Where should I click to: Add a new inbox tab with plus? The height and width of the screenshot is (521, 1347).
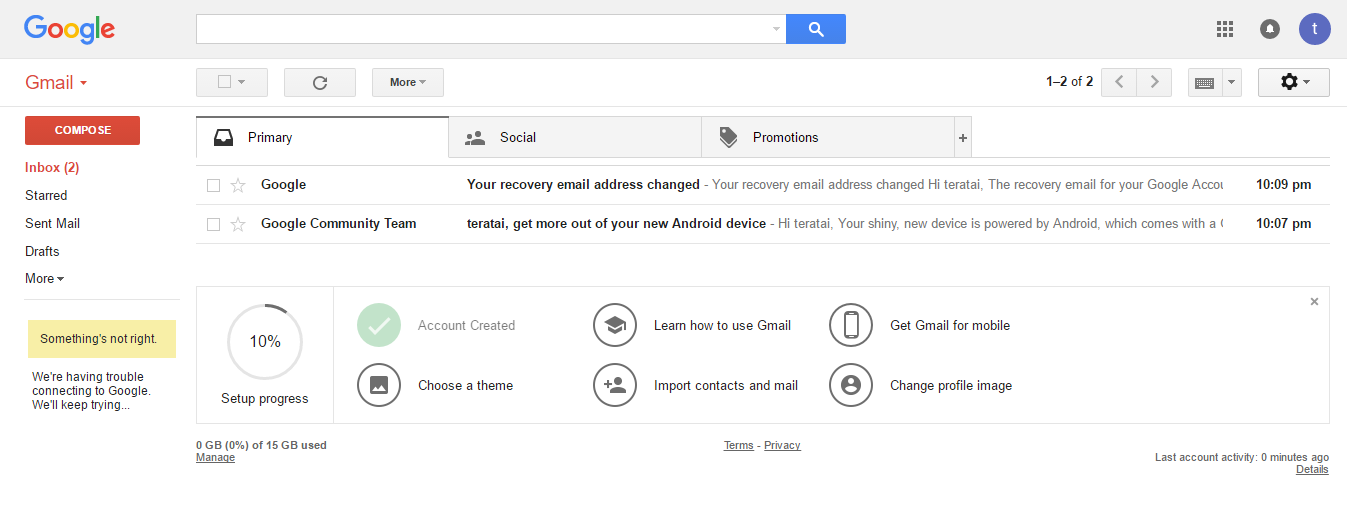[963, 138]
